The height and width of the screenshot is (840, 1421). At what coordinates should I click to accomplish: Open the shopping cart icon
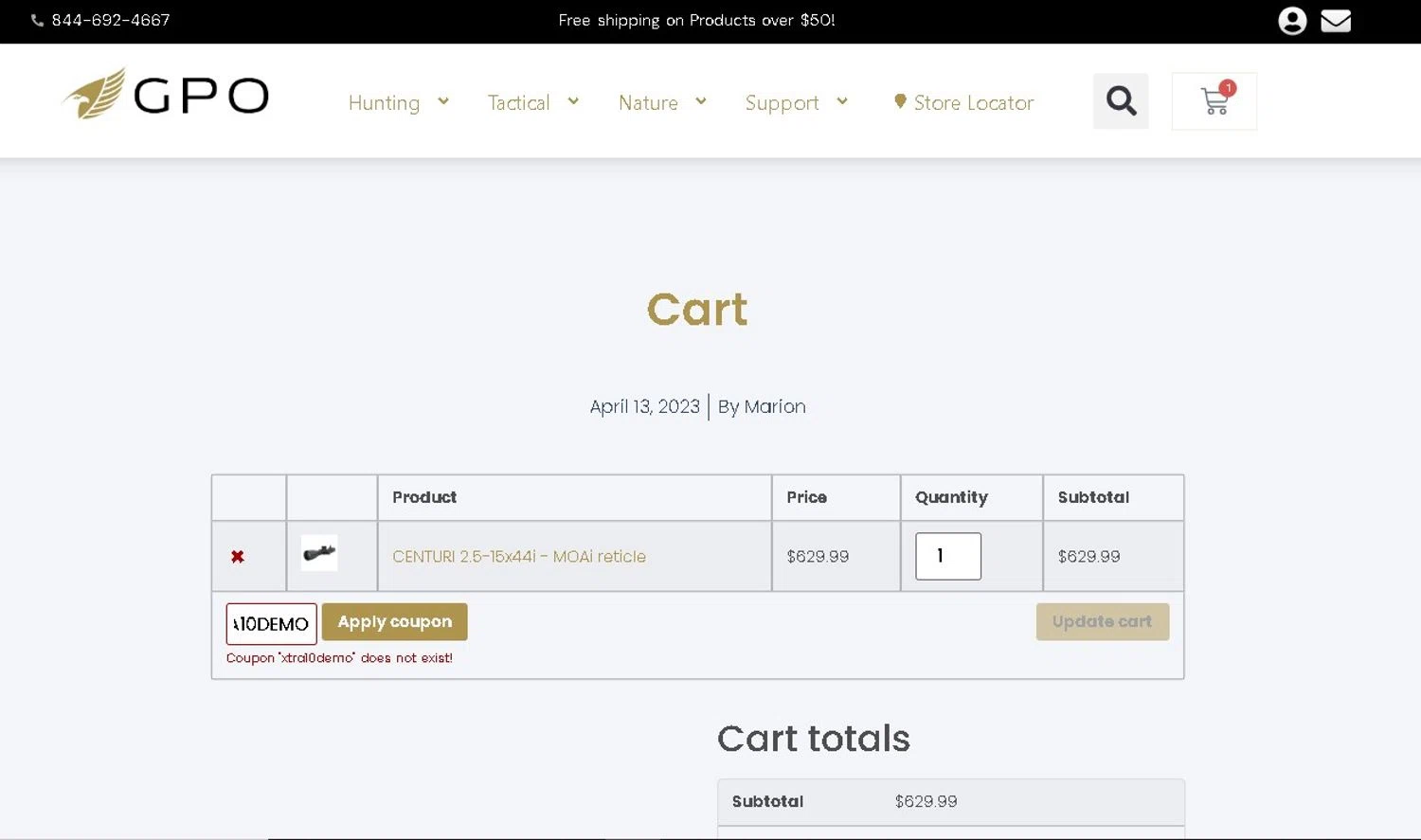[1214, 100]
